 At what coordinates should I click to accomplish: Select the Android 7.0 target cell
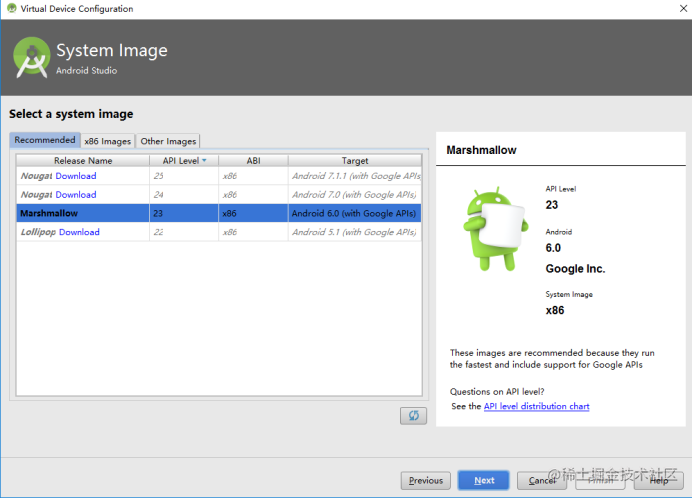(355, 195)
